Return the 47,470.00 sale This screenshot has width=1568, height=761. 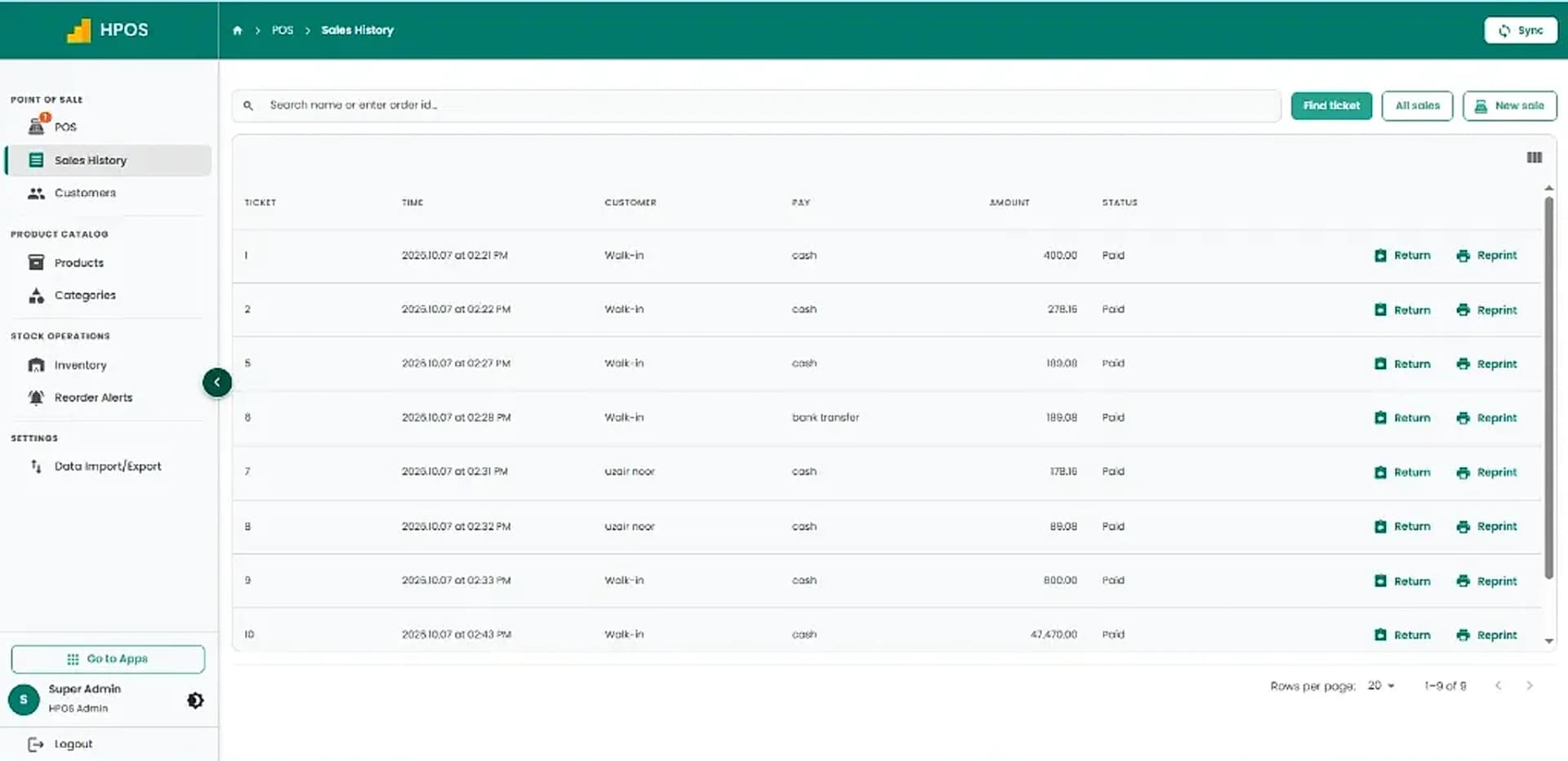point(1402,635)
